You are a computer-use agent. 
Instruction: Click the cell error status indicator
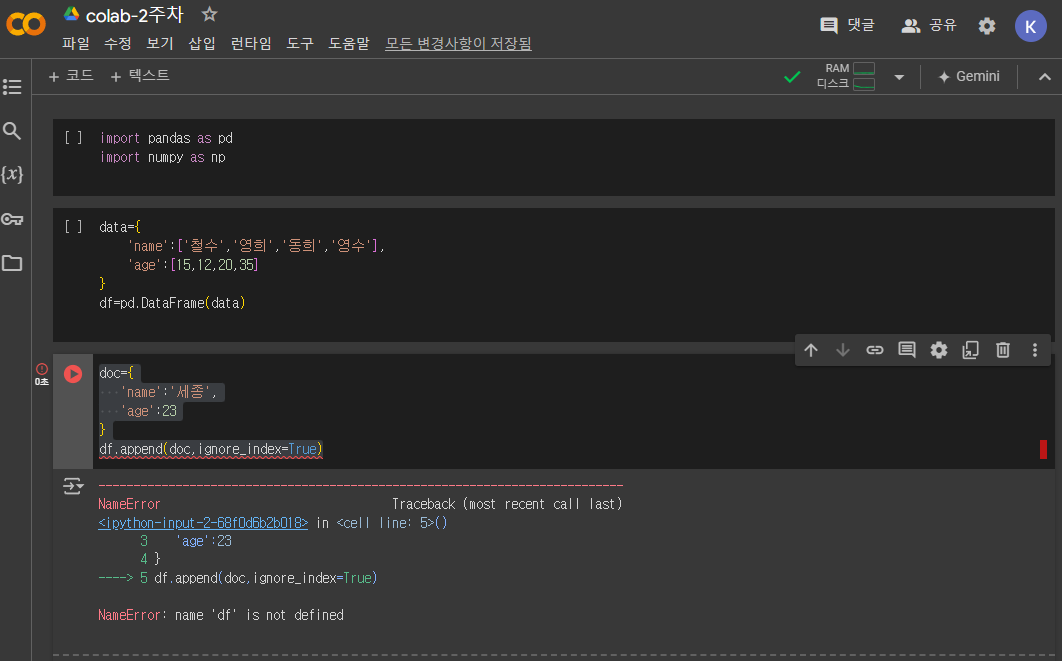42,369
